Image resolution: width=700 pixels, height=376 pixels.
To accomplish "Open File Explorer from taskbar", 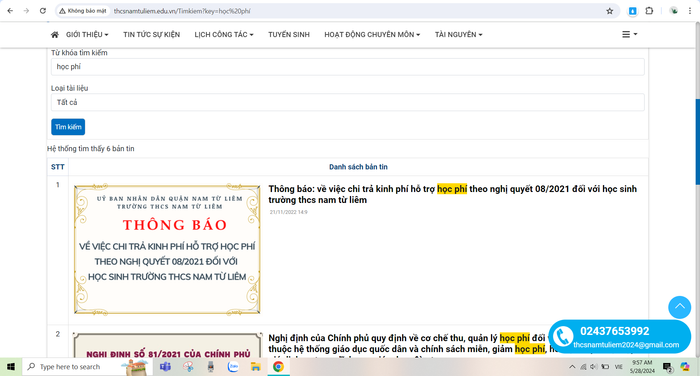I will coord(255,367).
